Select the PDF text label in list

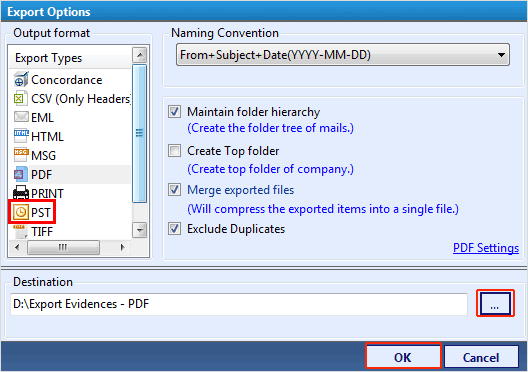coord(41,174)
